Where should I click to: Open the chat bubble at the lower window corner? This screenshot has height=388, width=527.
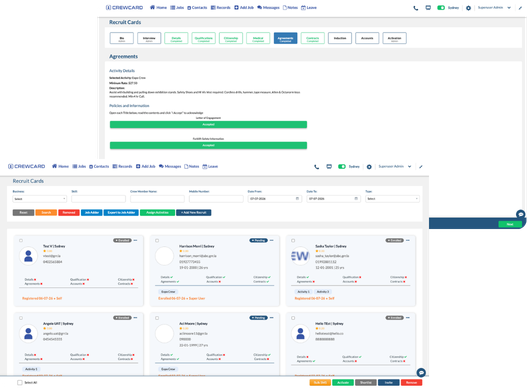pyautogui.click(x=421, y=373)
